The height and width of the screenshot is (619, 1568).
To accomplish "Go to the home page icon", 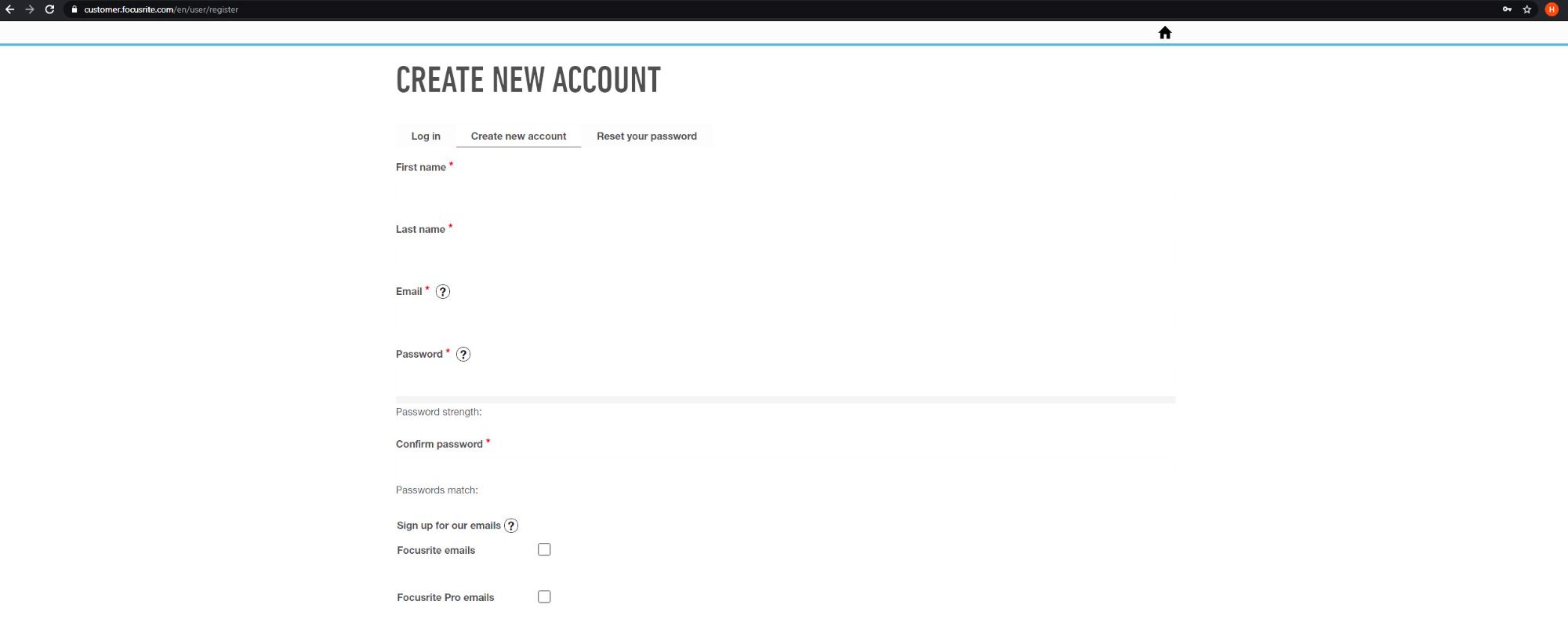I will 1165,33.
